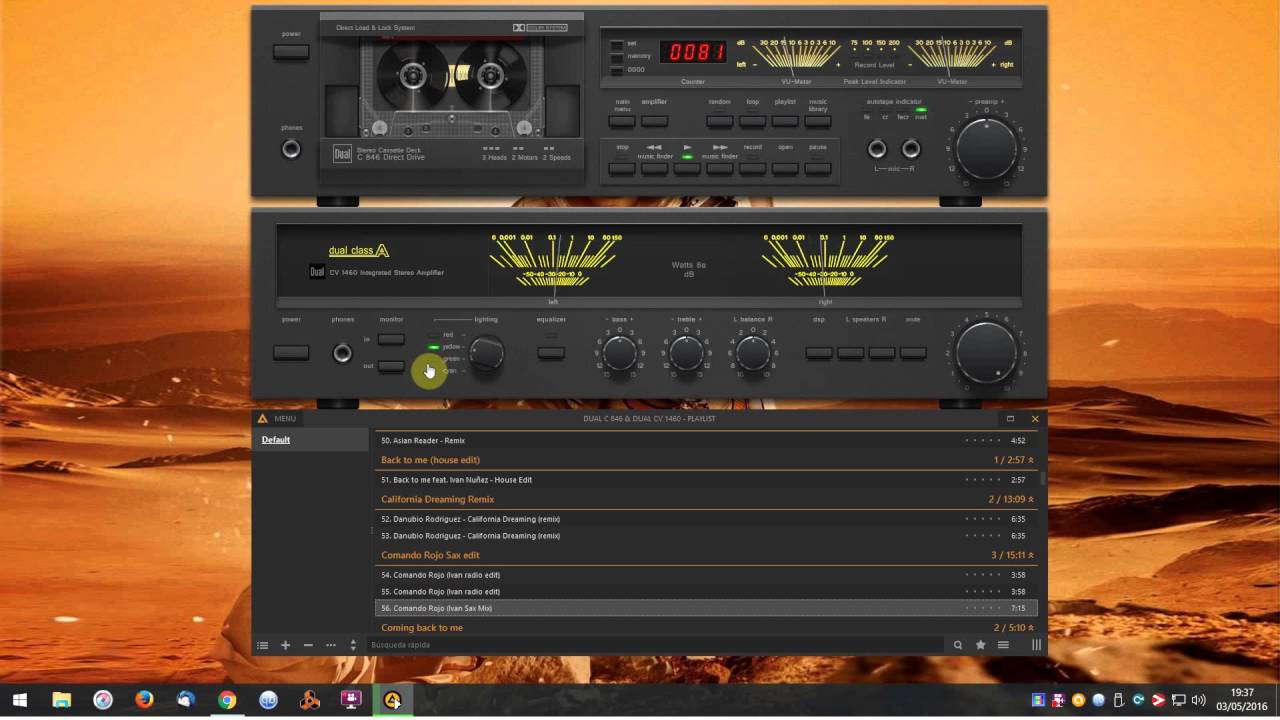This screenshot has height=720, width=1280.
Task: Click the plus icon to add tracks
Action: pos(285,646)
